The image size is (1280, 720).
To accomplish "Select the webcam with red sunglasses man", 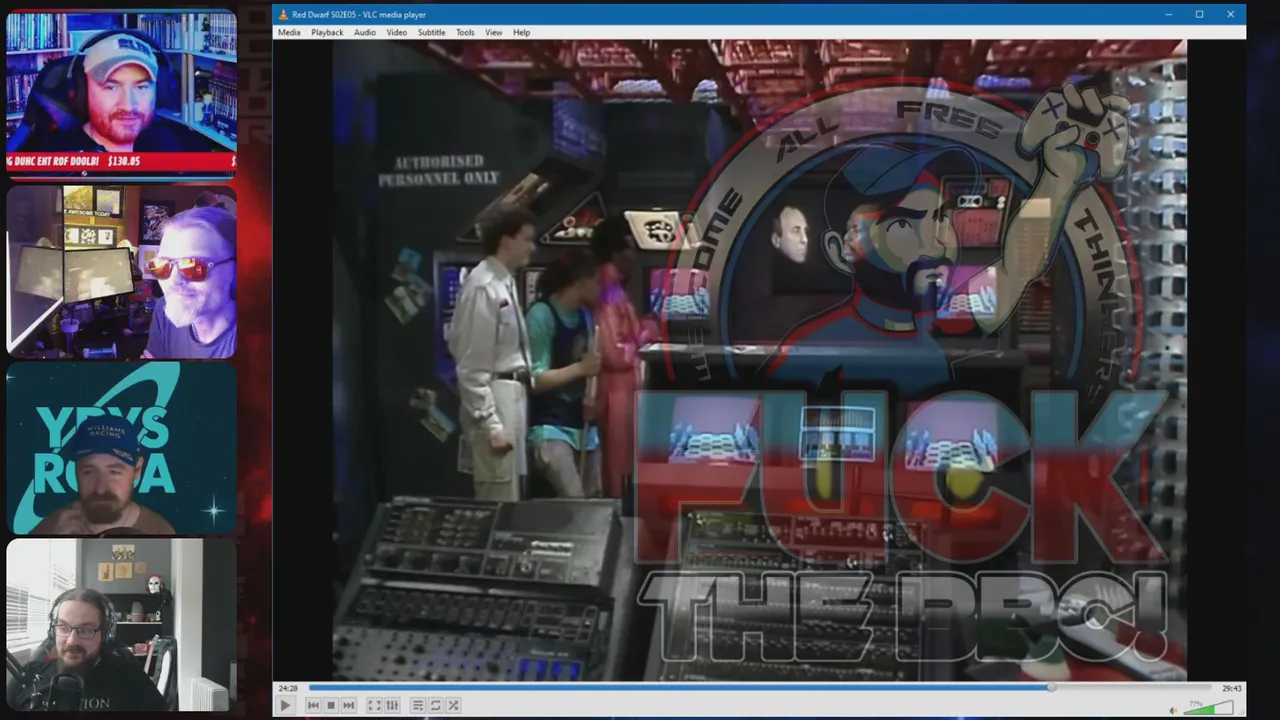I will tap(122, 271).
